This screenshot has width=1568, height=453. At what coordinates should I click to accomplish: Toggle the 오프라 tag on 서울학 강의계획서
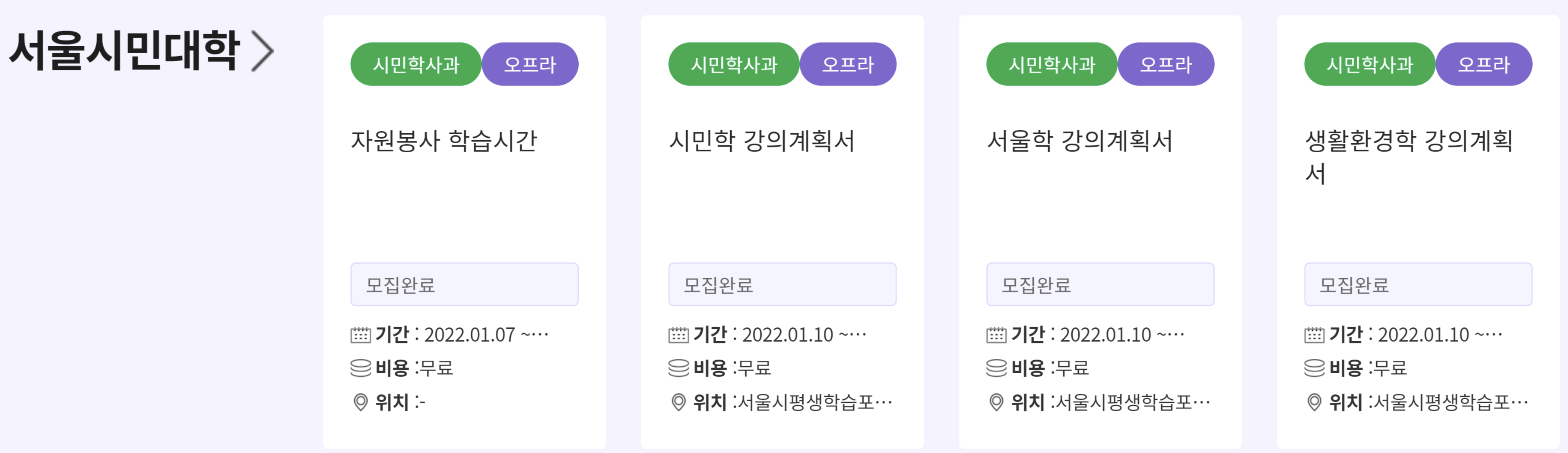[1167, 63]
